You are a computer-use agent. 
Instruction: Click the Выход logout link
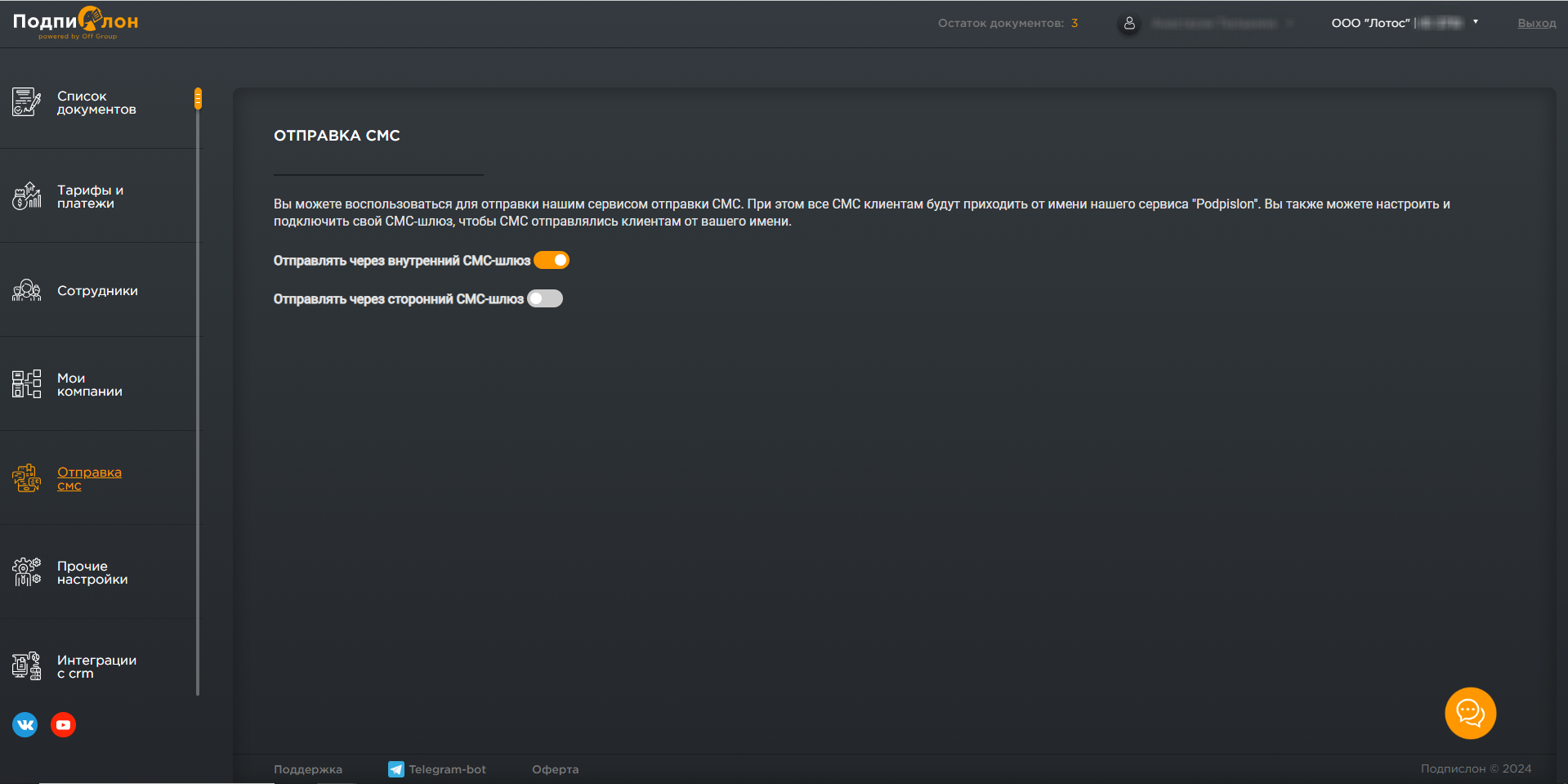point(1536,24)
